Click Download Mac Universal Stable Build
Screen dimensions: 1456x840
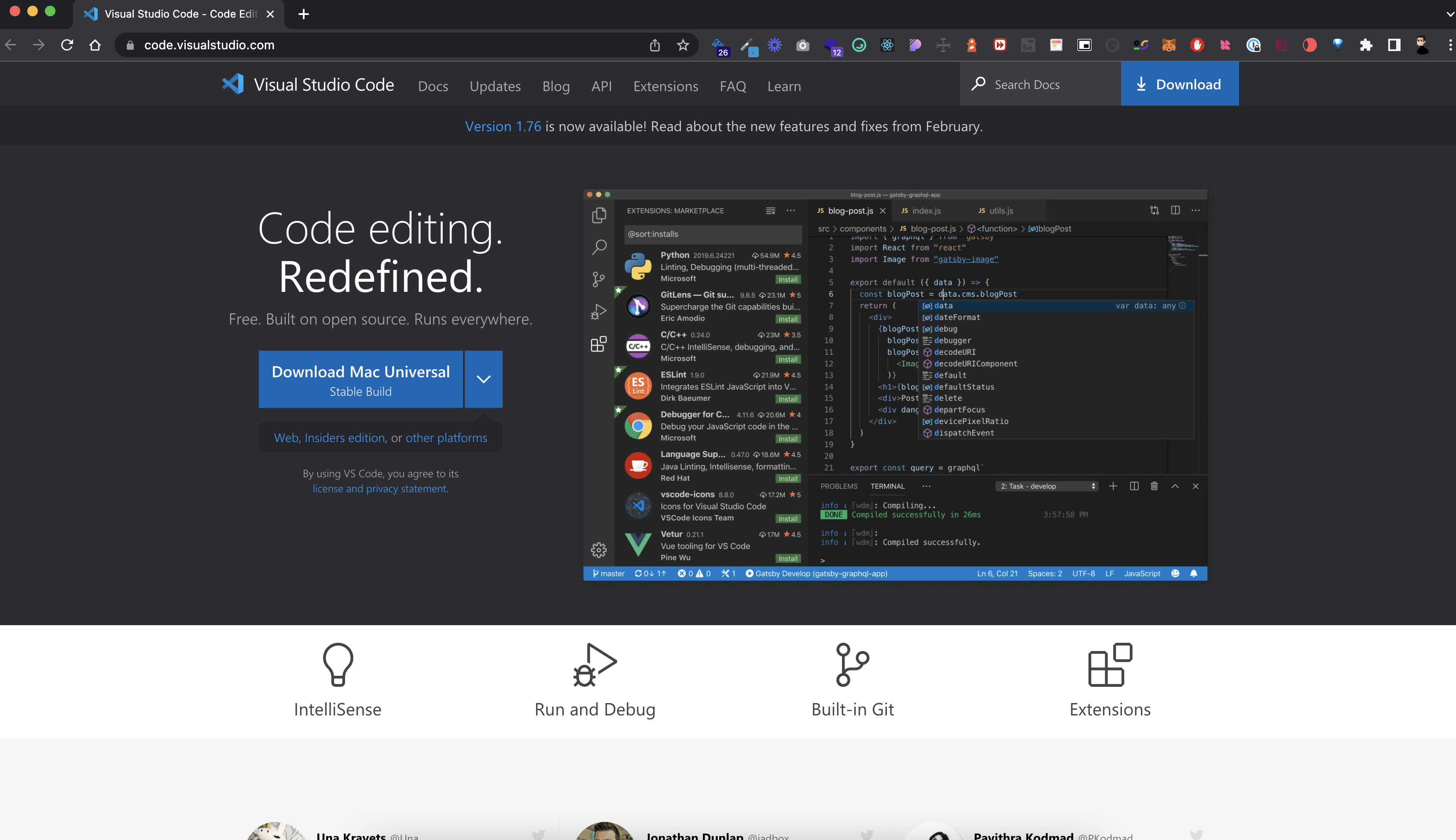(360, 379)
